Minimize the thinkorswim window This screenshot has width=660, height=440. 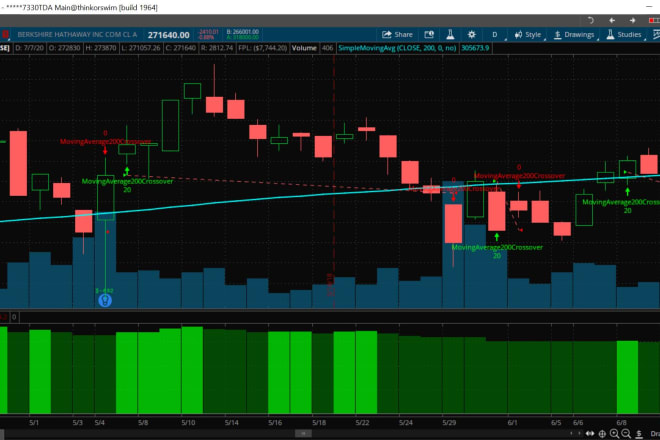coord(649,7)
